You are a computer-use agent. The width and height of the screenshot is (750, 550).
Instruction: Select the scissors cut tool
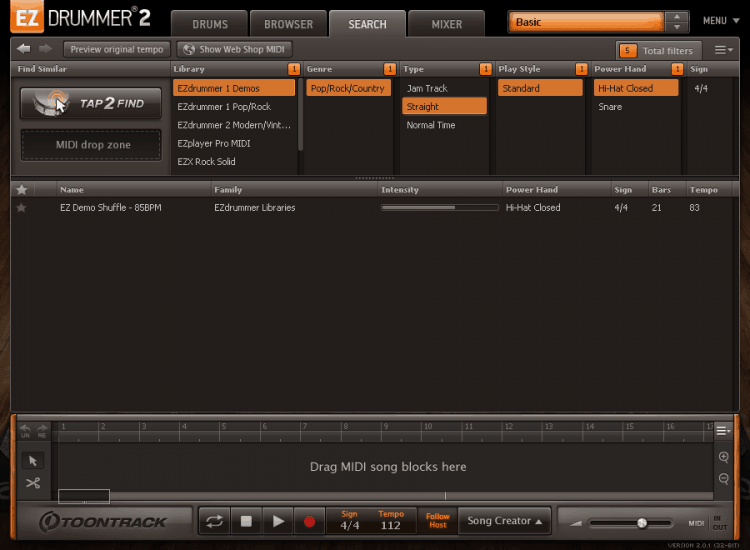tap(33, 483)
